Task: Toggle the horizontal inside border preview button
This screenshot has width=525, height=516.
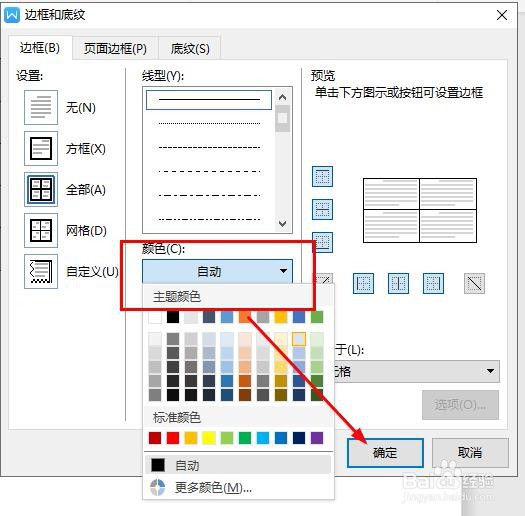Action: pyautogui.click(x=322, y=209)
